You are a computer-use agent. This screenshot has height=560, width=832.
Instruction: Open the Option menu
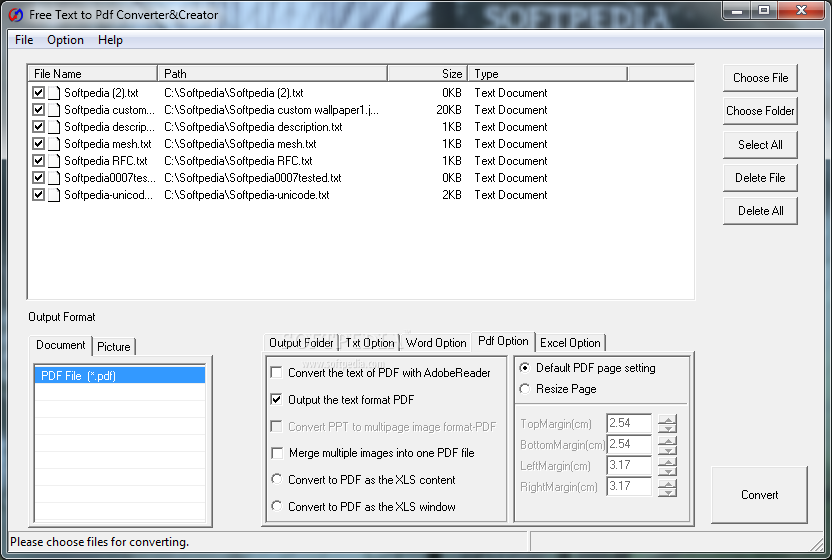click(x=65, y=40)
